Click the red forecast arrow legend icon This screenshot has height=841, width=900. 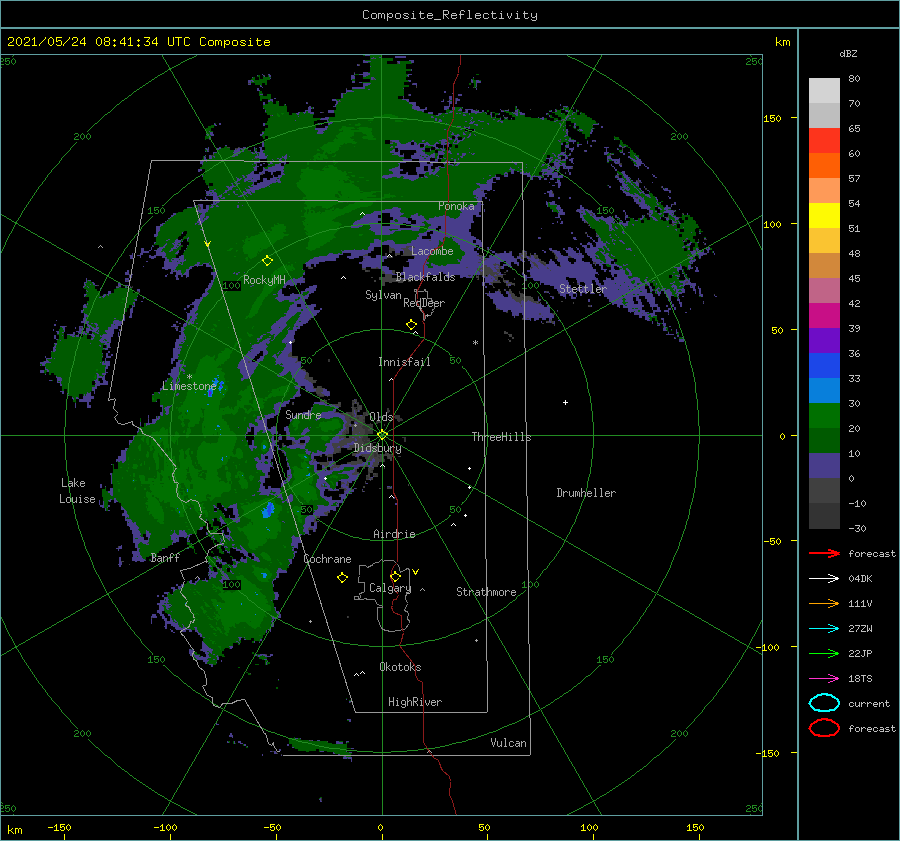pos(824,553)
